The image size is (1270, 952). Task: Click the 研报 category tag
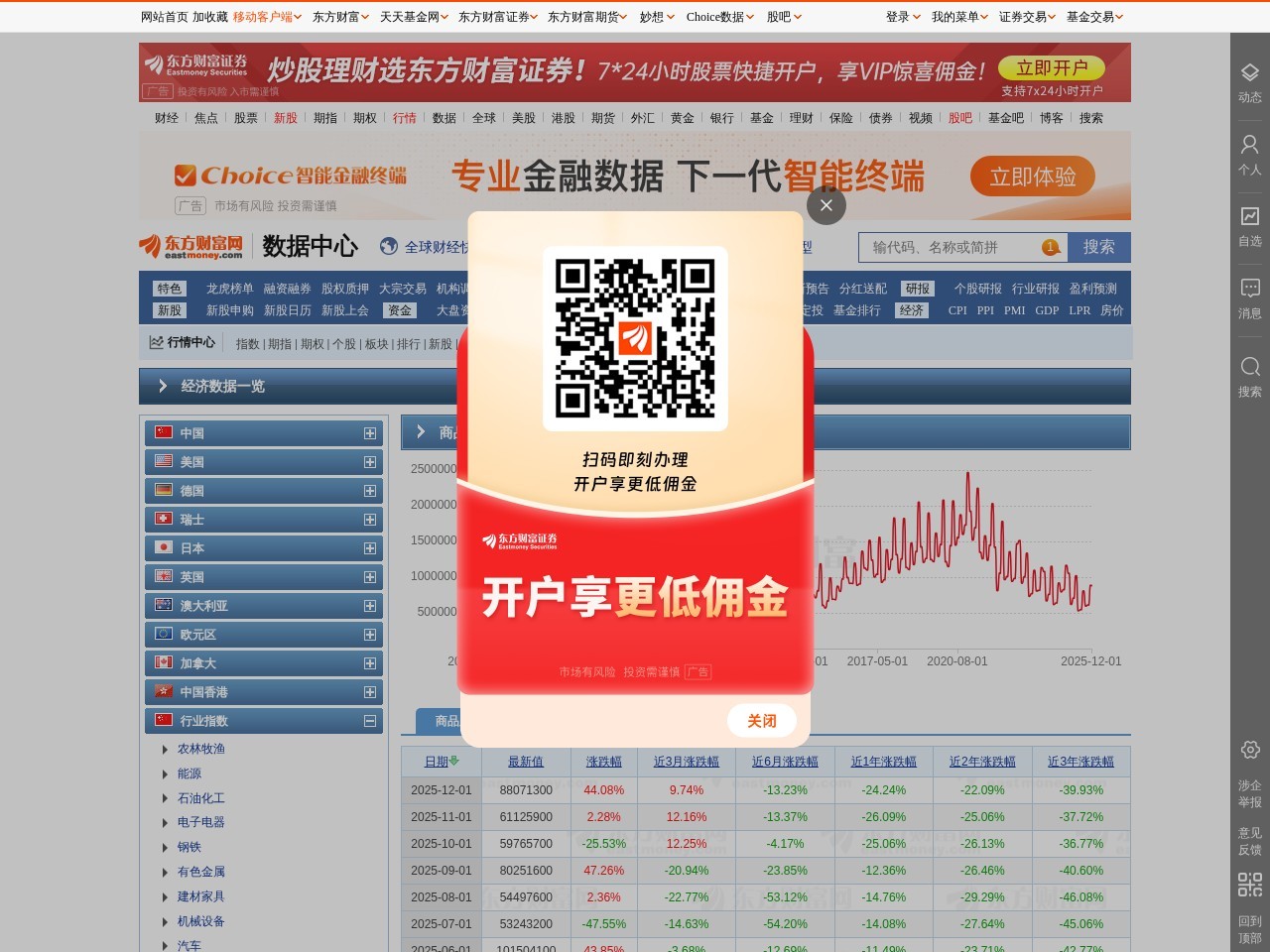(x=918, y=289)
